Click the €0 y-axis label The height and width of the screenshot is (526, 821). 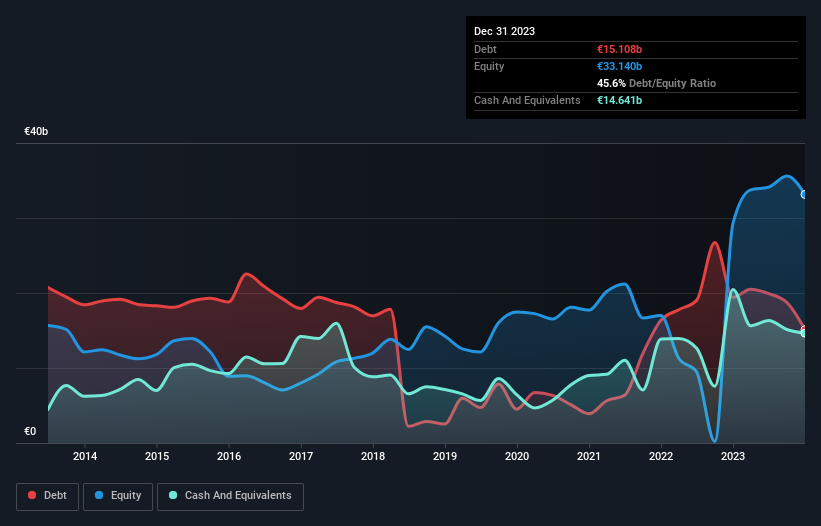pyautogui.click(x=30, y=431)
